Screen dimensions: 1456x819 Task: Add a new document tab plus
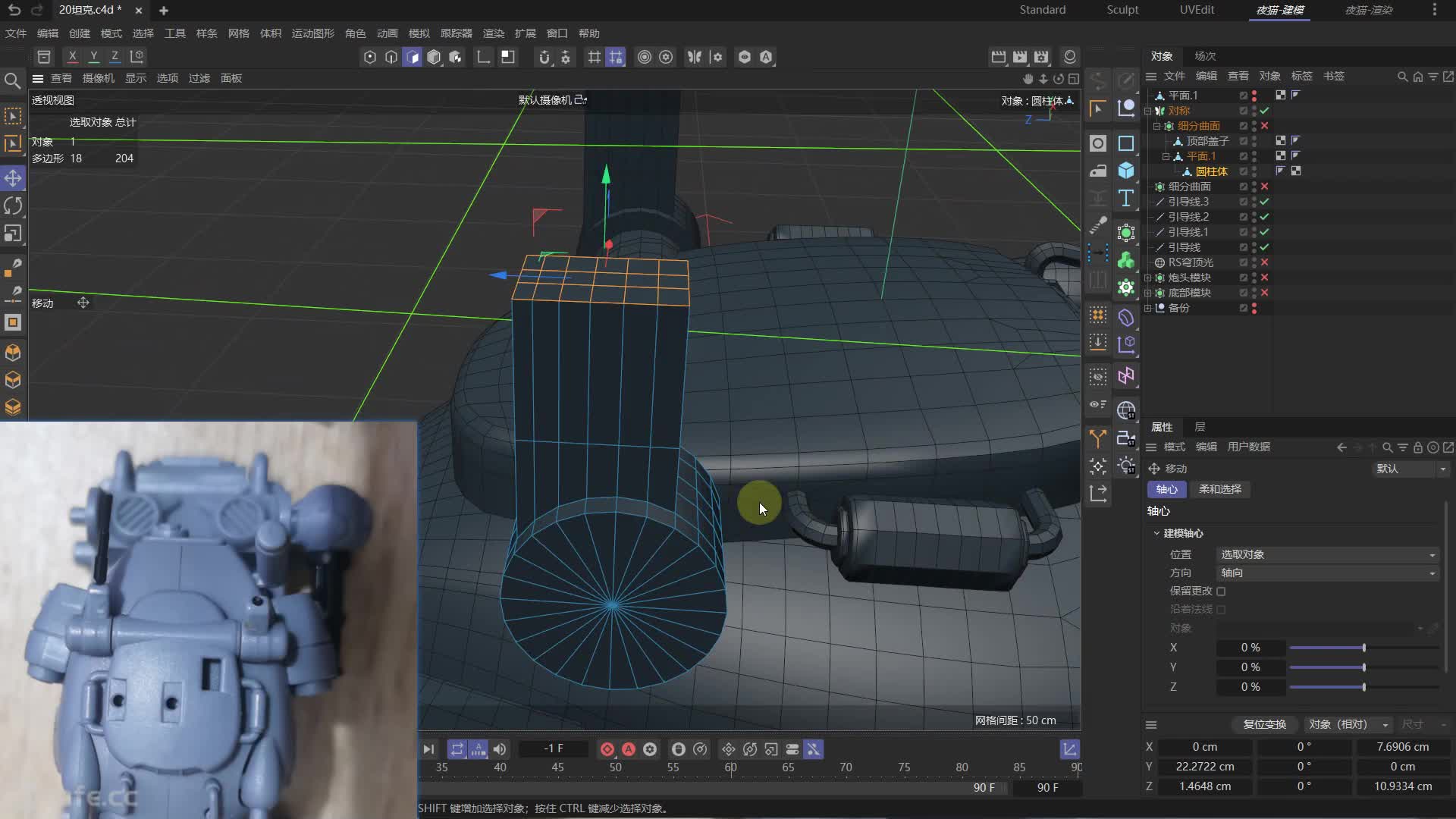point(163,11)
